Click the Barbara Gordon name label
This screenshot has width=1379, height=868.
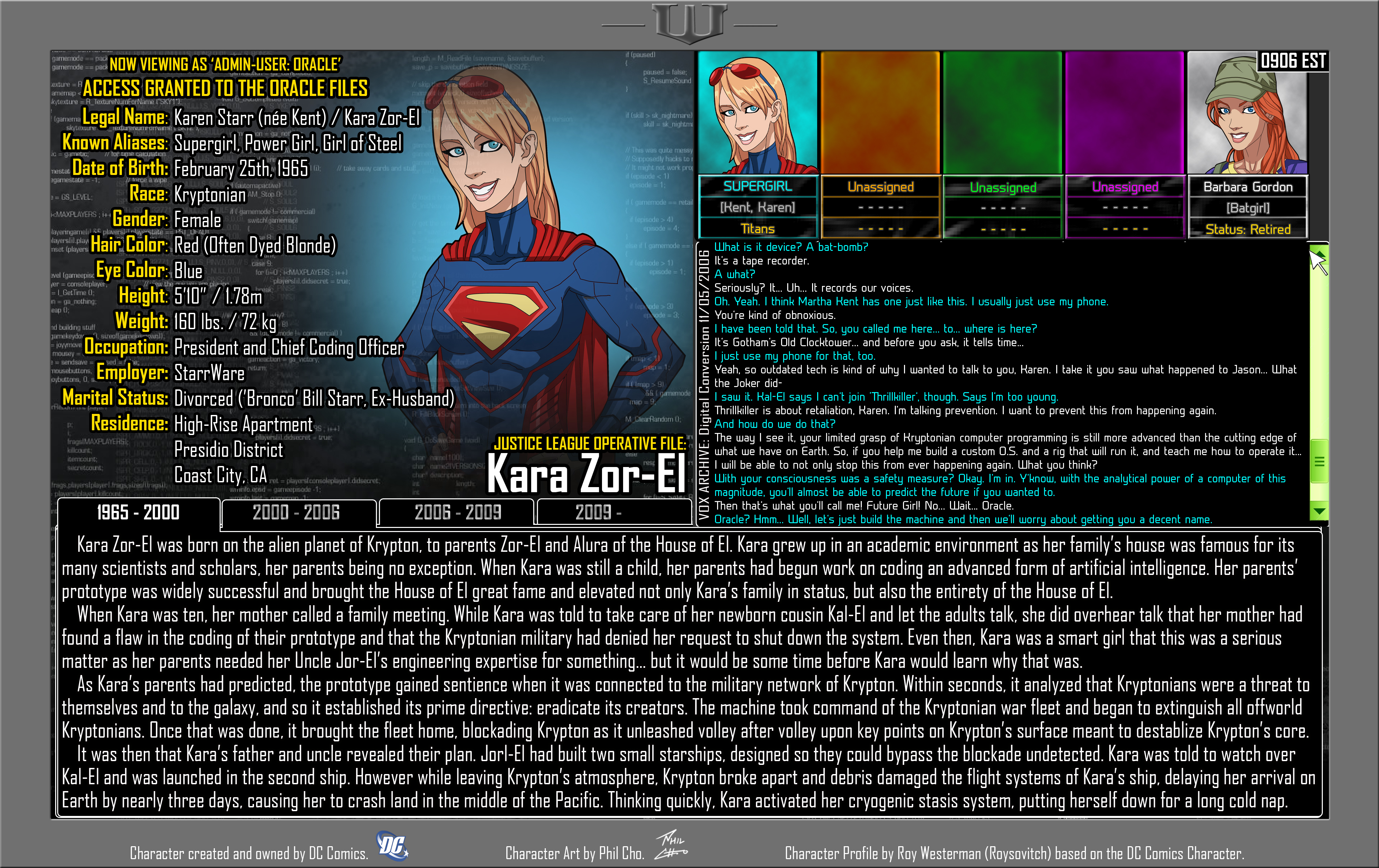coord(1248,187)
